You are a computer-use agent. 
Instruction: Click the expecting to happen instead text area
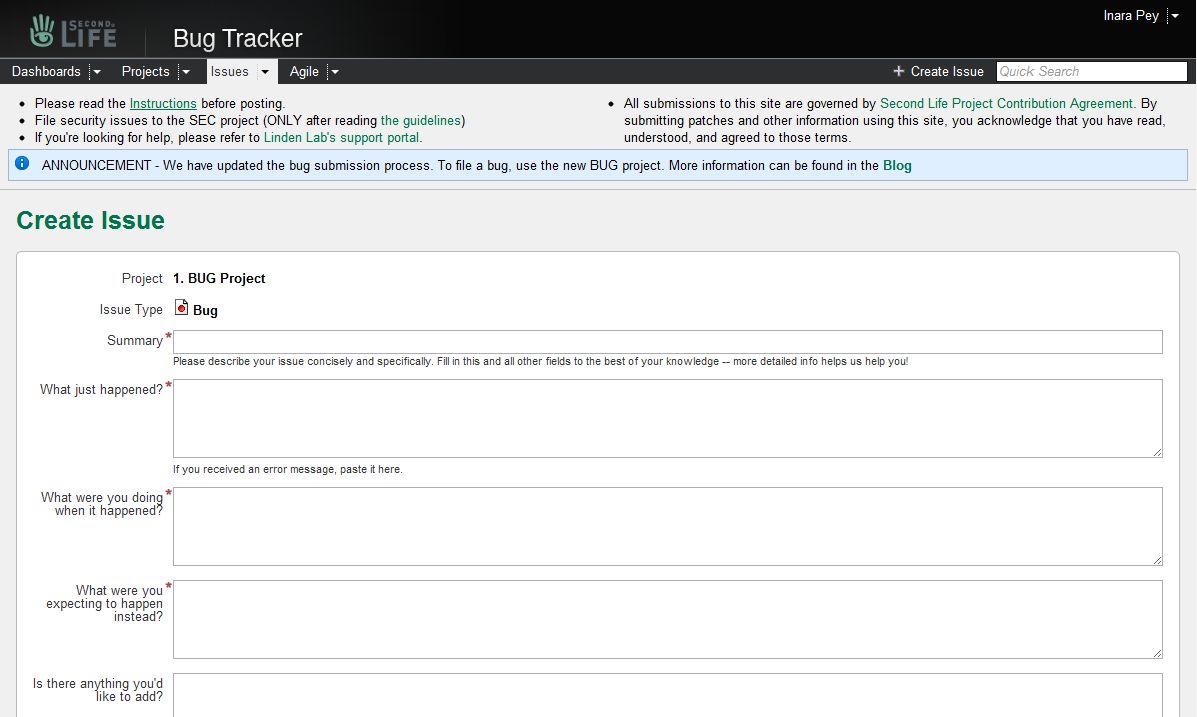(x=667, y=619)
